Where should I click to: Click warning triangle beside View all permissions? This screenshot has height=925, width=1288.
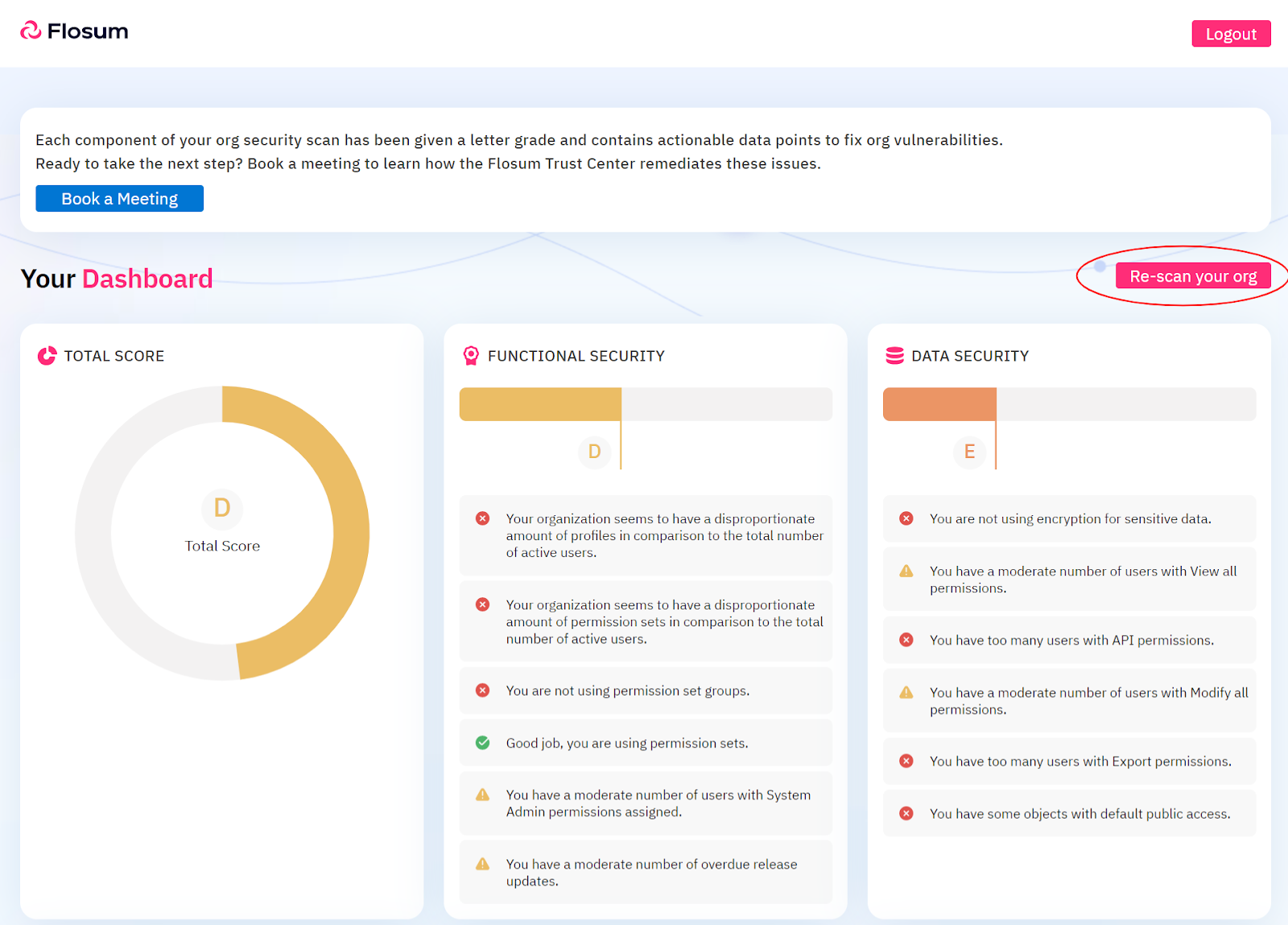click(906, 572)
